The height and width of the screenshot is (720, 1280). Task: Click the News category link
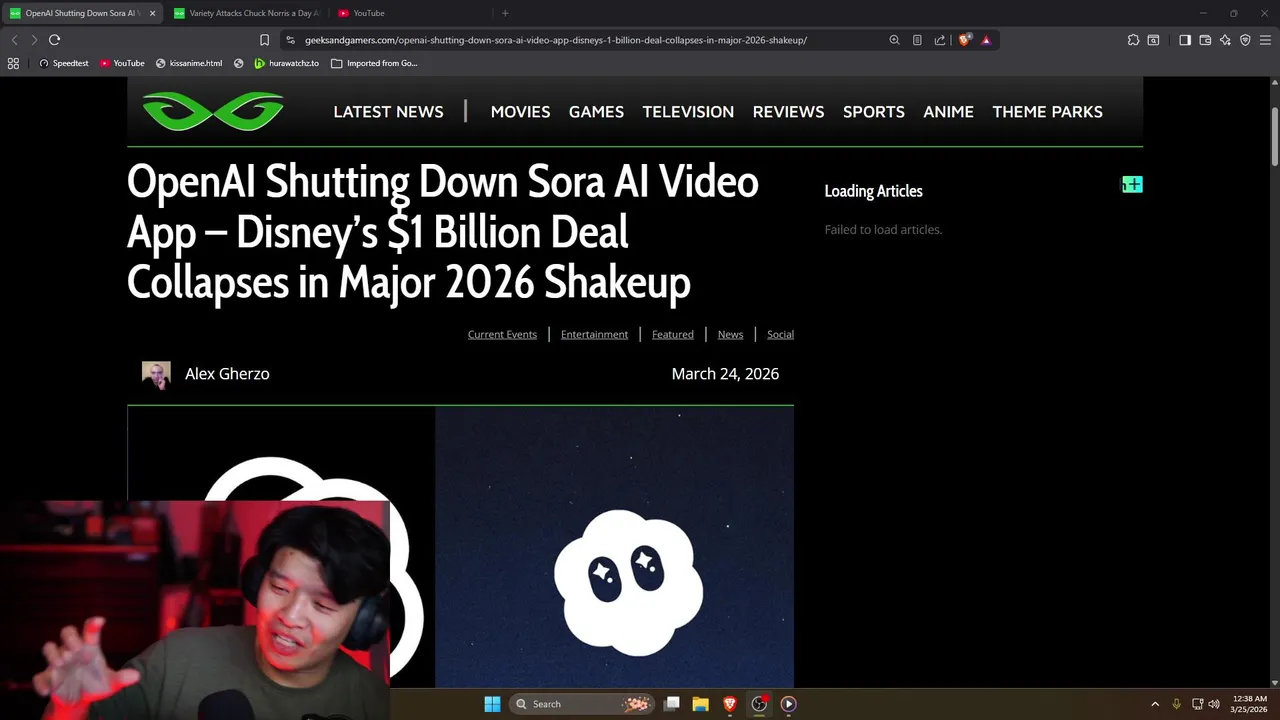click(x=730, y=334)
